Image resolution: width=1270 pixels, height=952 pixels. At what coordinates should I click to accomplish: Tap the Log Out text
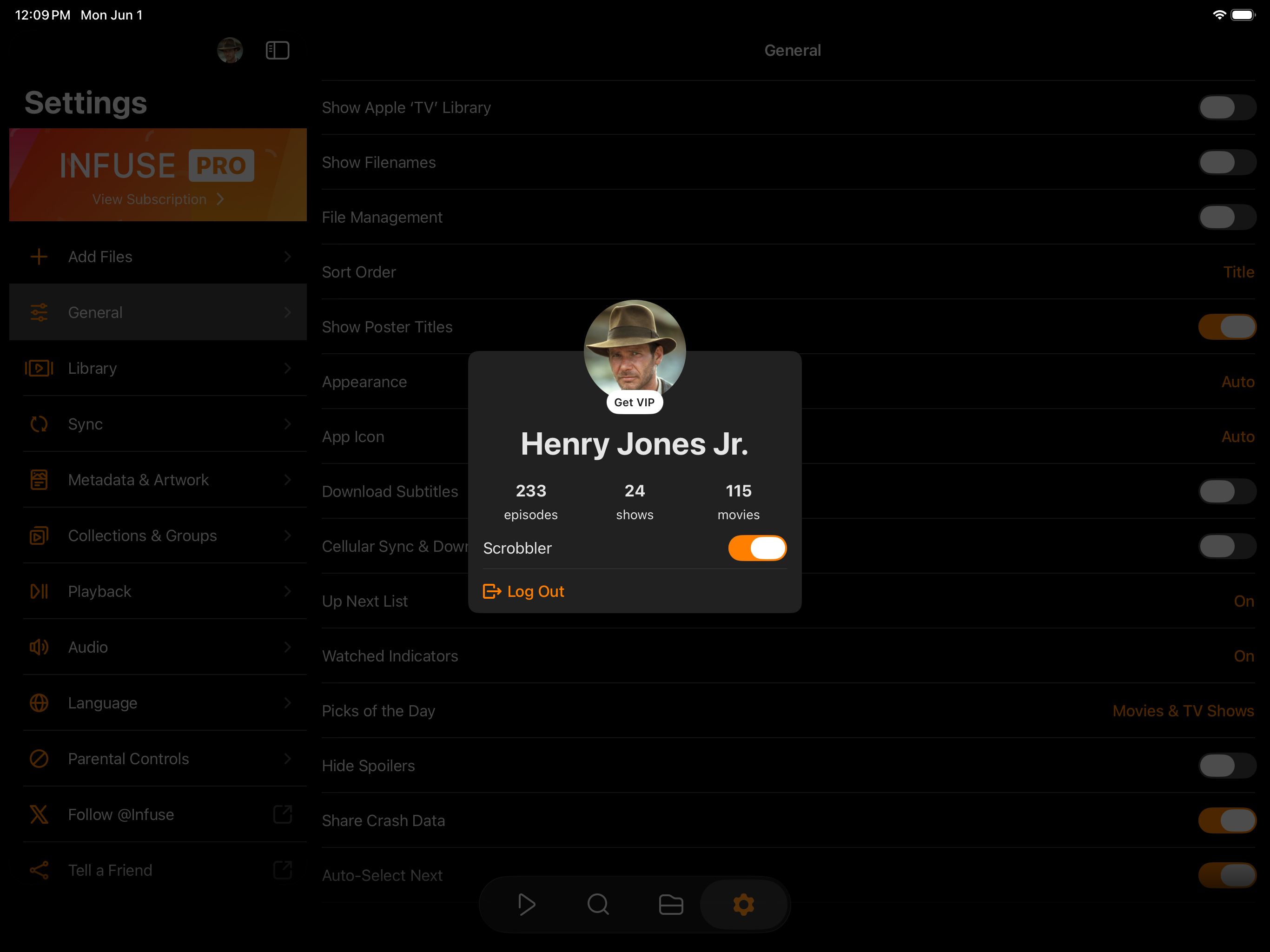[x=536, y=591]
